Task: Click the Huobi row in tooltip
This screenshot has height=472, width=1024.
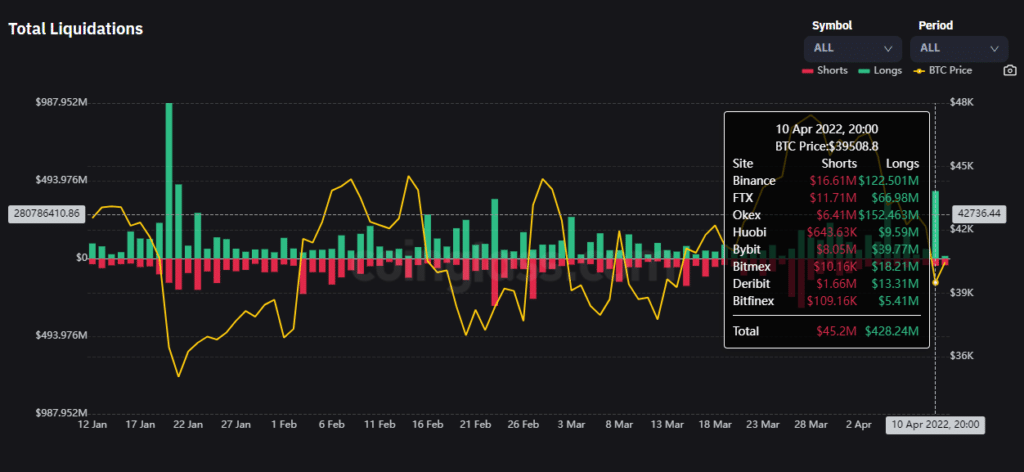Action: coord(825,232)
